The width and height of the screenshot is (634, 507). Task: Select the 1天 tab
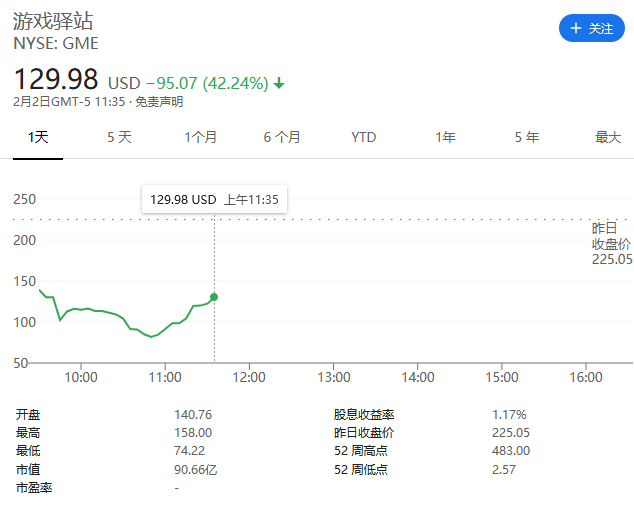point(38,137)
